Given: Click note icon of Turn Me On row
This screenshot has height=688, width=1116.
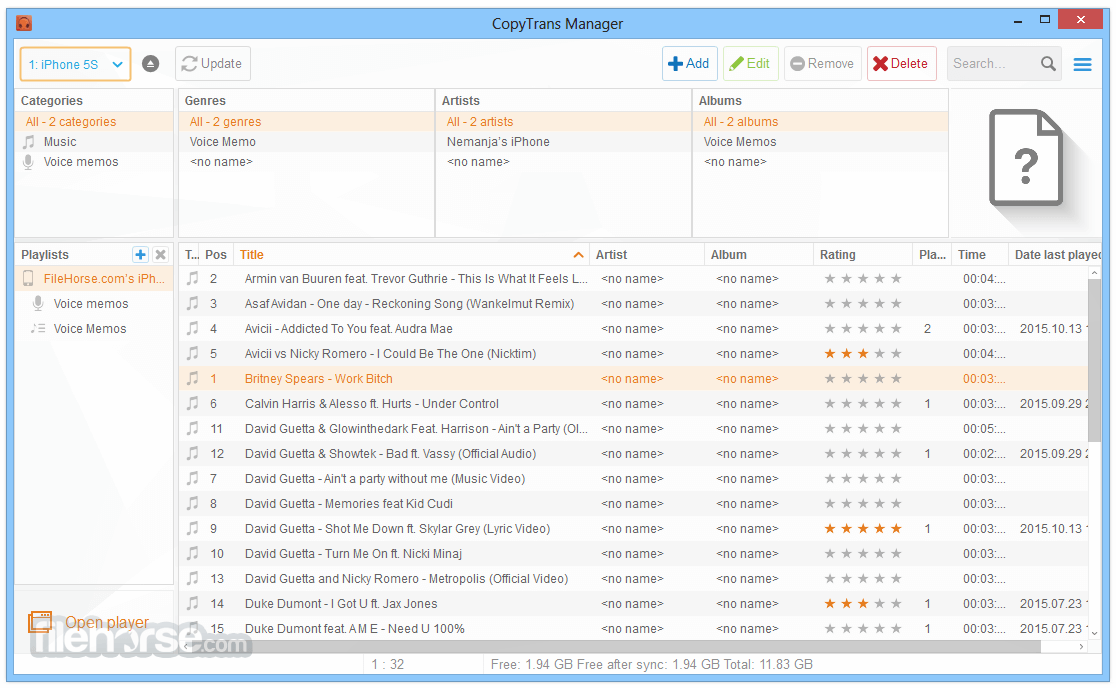Looking at the screenshot, I should [192, 554].
